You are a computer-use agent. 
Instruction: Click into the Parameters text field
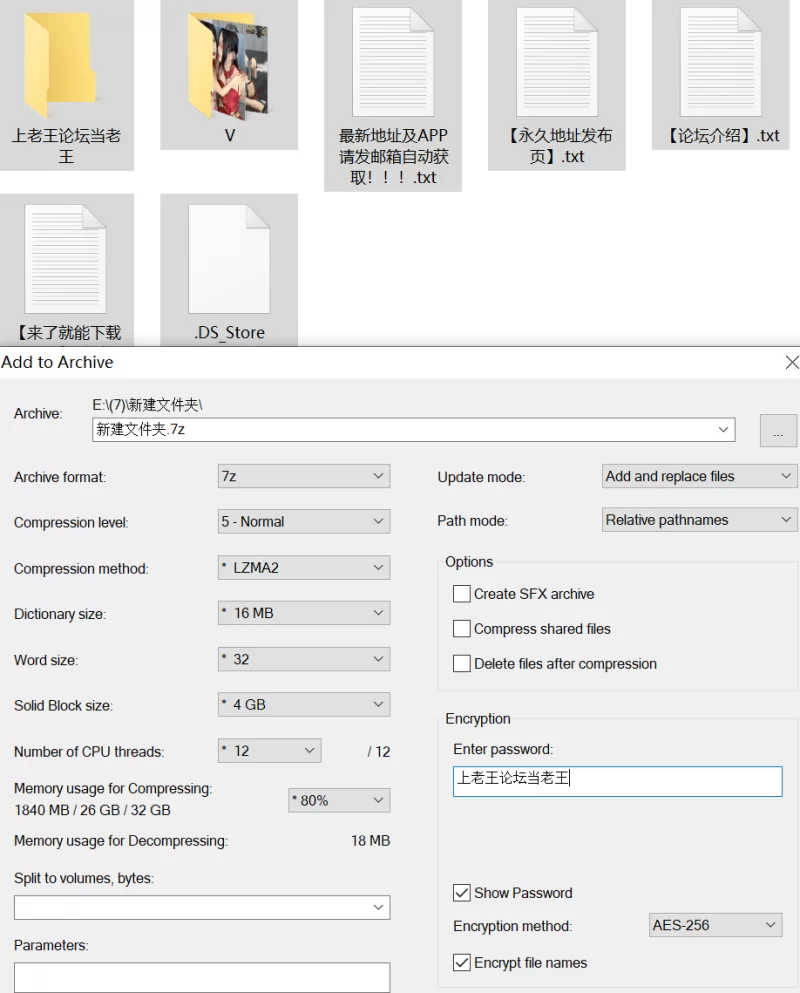202,977
